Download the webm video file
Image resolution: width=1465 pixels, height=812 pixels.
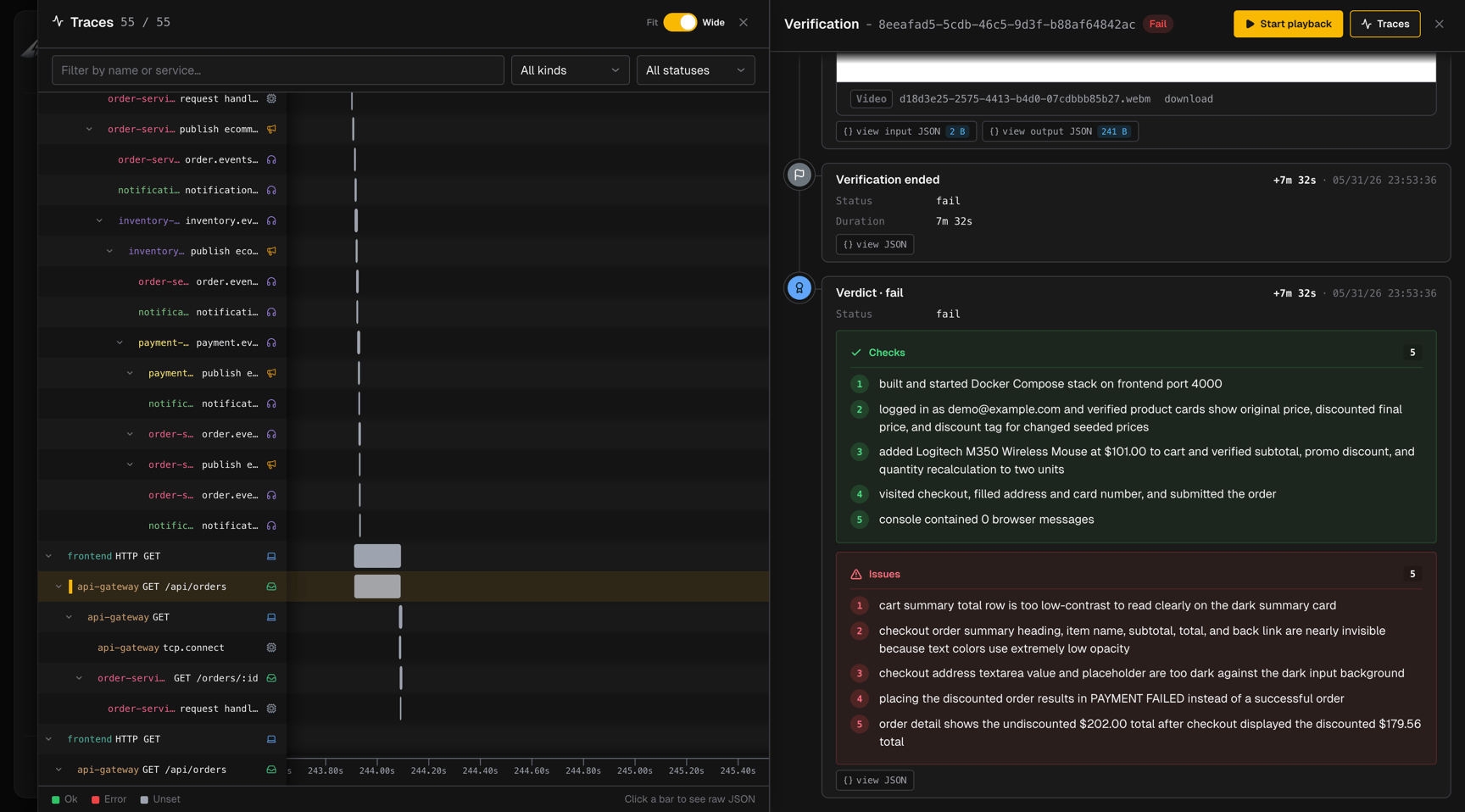[1188, 99]
